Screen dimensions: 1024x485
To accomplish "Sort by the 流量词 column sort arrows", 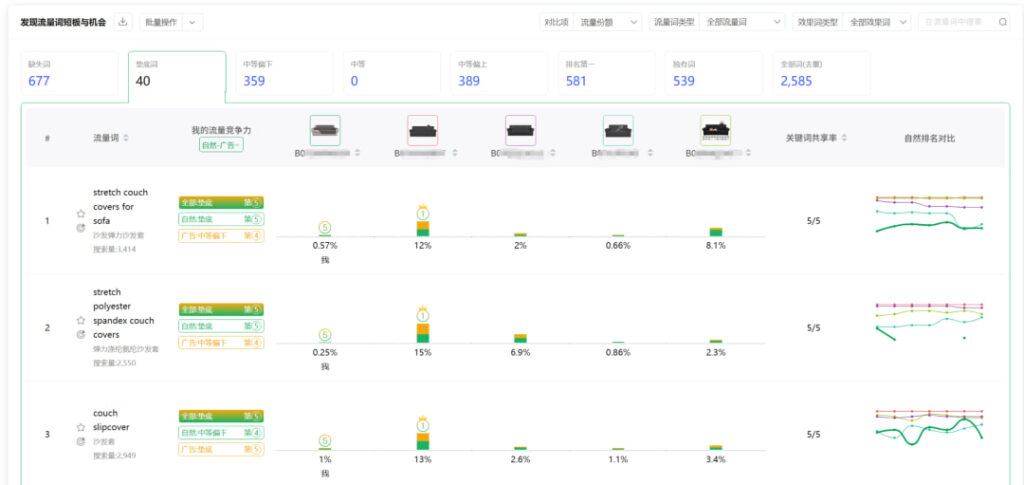I will (x=126, y=138).
